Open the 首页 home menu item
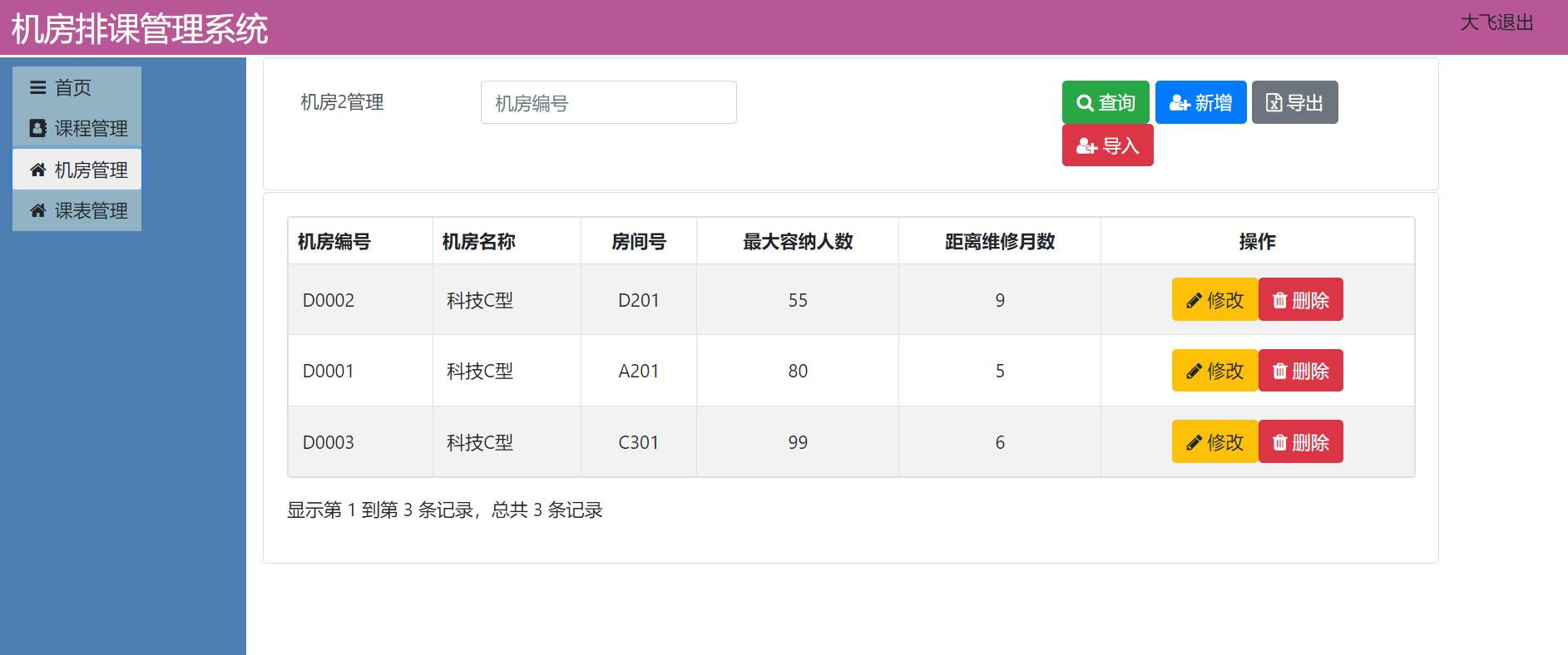Image resolution: width=1568 pixels, height=655 pixels. click(x=77, y=87)
